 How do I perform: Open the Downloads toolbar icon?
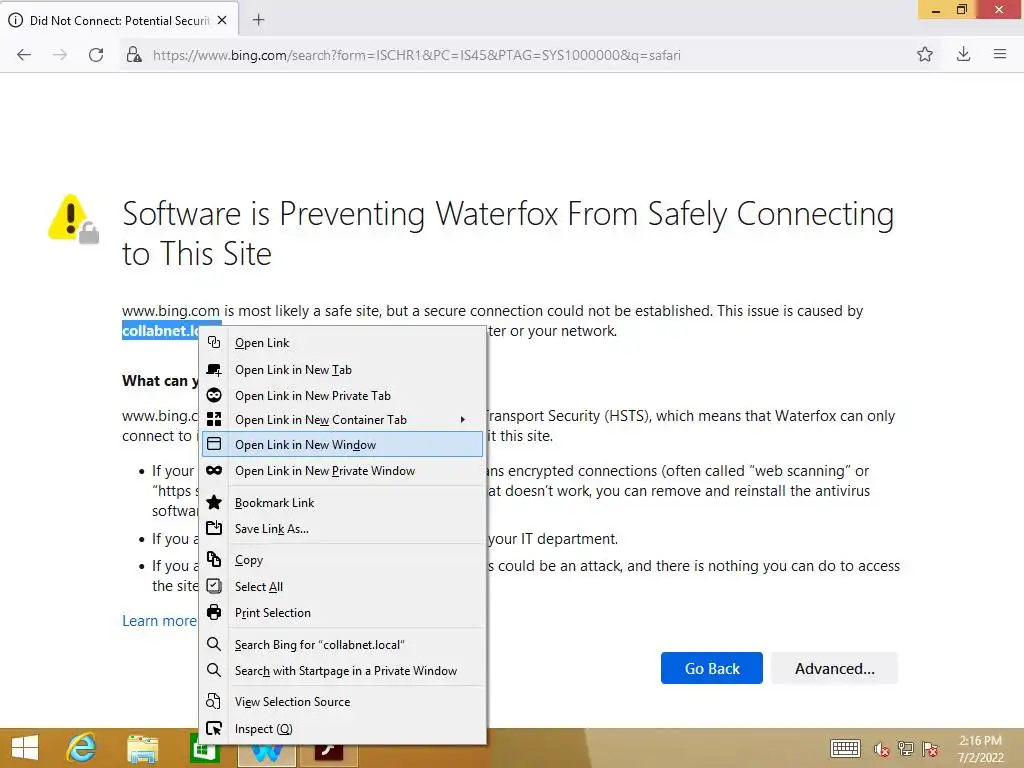963,55
